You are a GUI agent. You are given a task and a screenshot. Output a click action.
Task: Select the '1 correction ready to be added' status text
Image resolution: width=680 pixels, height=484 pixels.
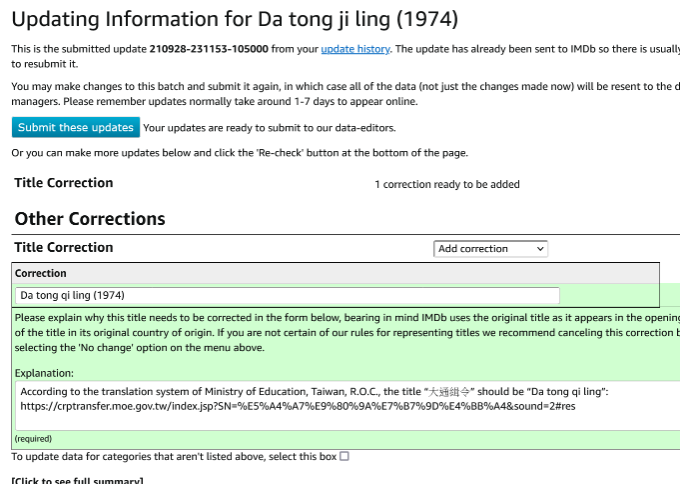coord(447,184)
